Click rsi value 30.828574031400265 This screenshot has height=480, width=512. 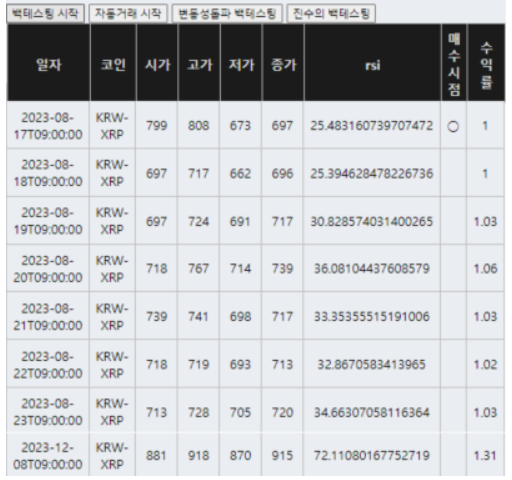pos(372,221)
